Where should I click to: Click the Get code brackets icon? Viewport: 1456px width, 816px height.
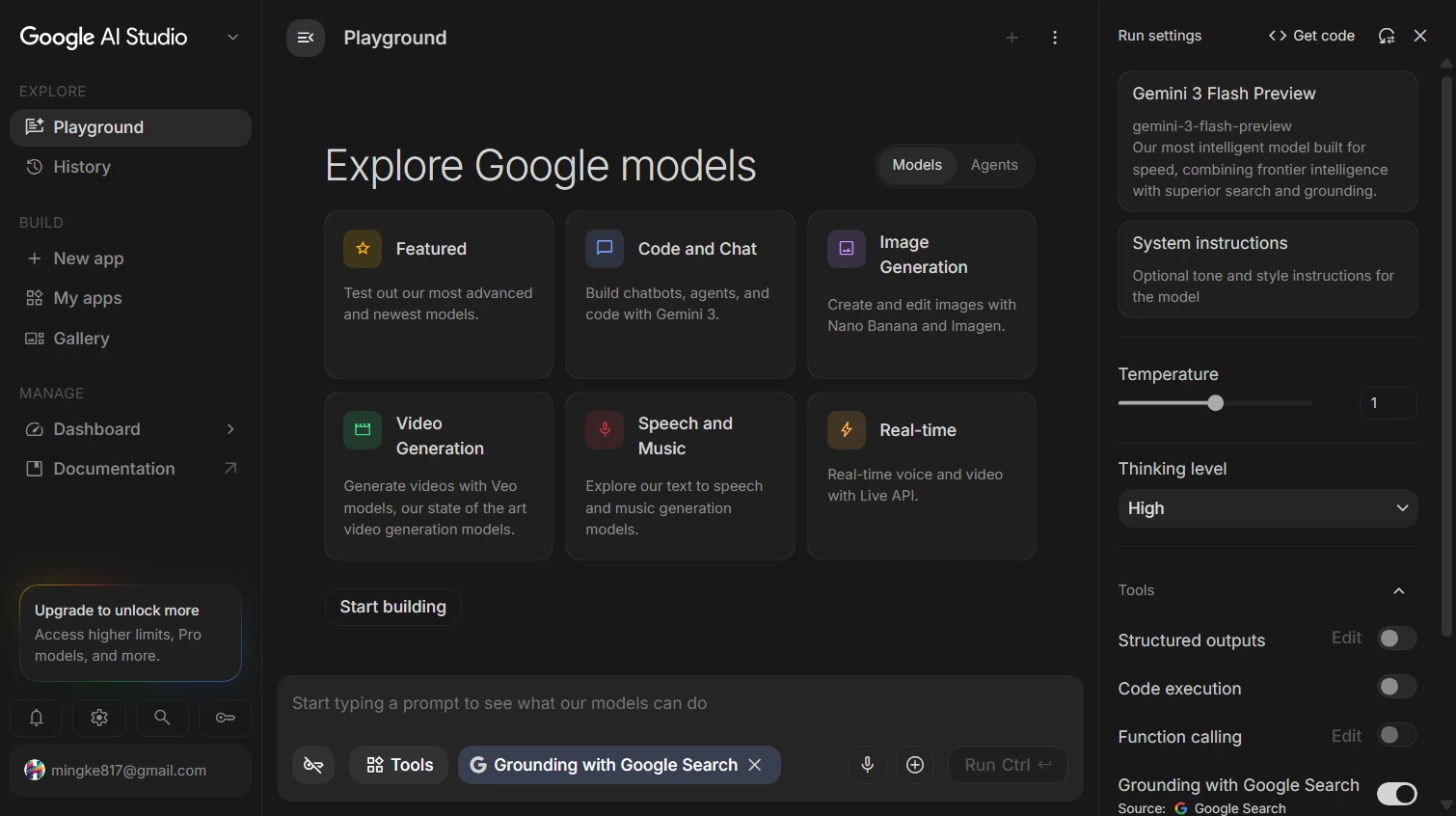pyautogui.click(x=1278, y=36)
